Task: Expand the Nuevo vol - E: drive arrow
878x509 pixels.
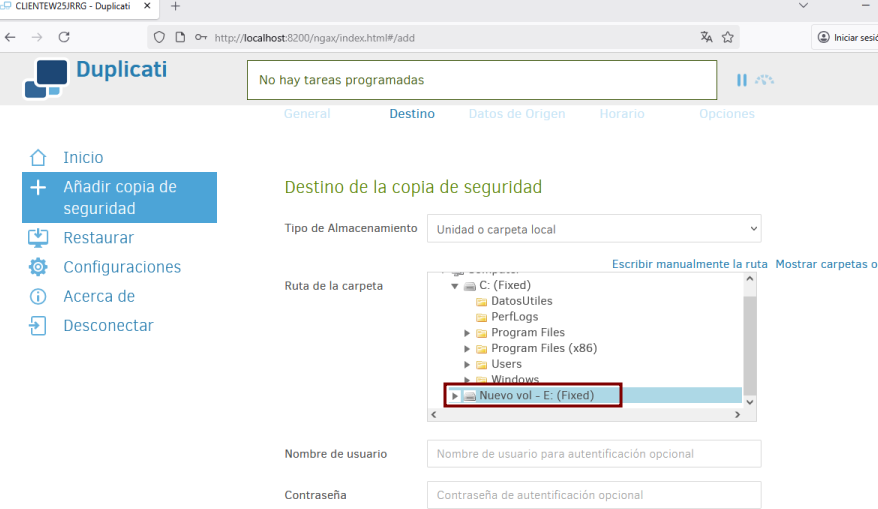Action: [x=455, y=395]
